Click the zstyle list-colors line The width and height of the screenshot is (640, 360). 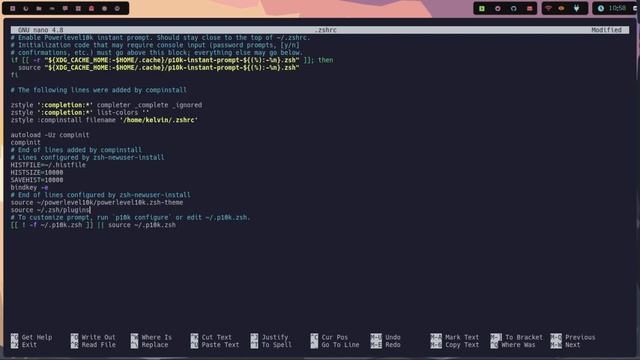tap(80, 112)
